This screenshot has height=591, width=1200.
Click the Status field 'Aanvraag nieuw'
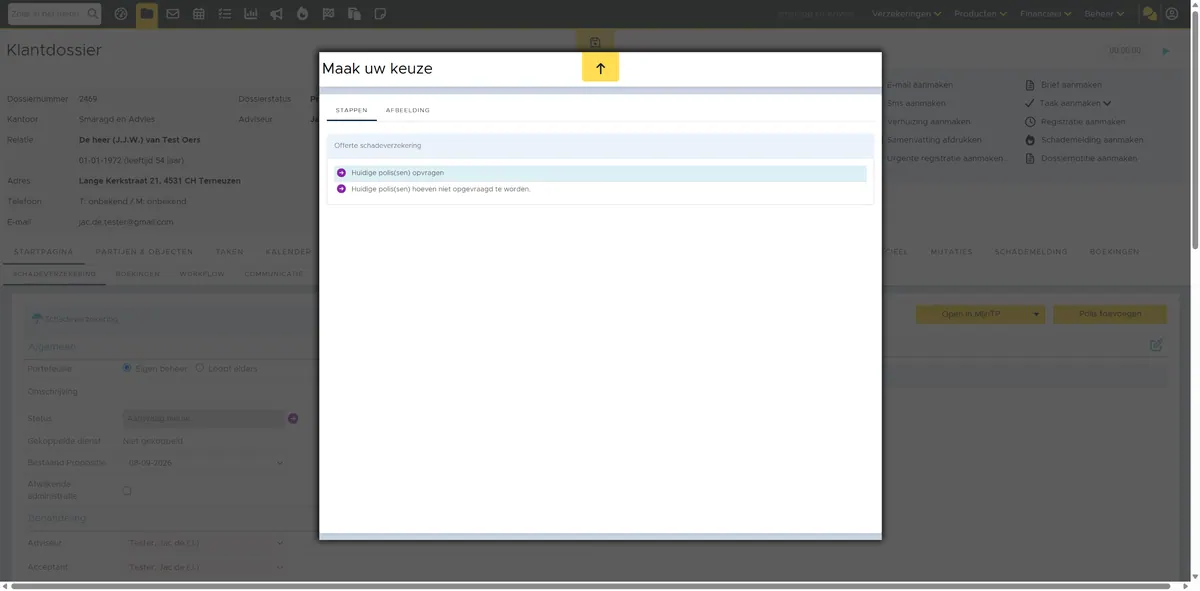pos(204,419)
